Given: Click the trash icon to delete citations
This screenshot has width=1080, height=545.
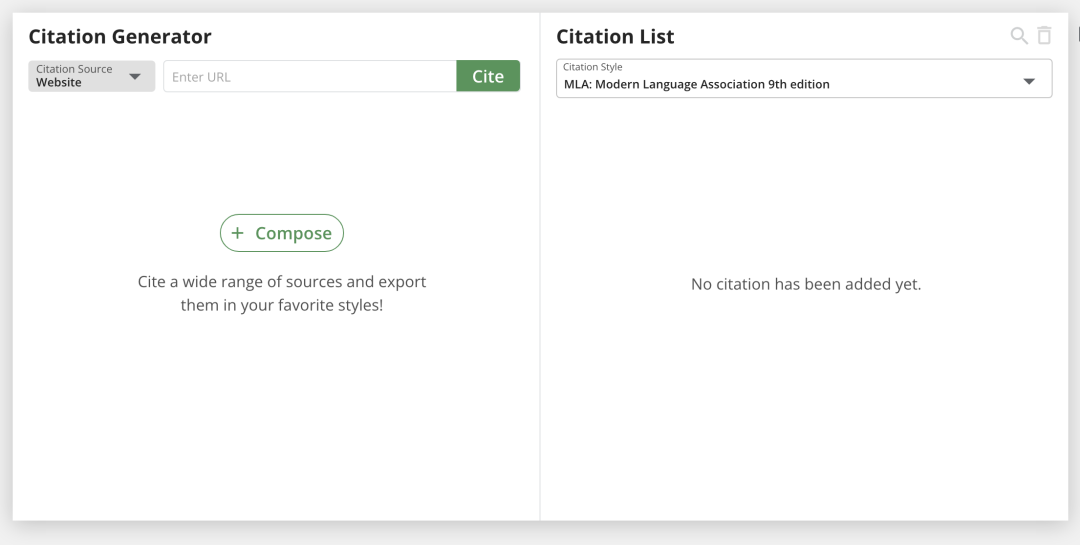Looking at the screenshot, I should click(1044, 36).
